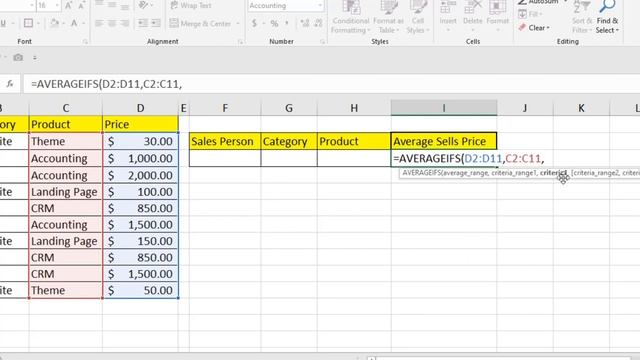The image size is (640, 360).
Task: Open Cell Styles gallery
Action: pos(418,17)
